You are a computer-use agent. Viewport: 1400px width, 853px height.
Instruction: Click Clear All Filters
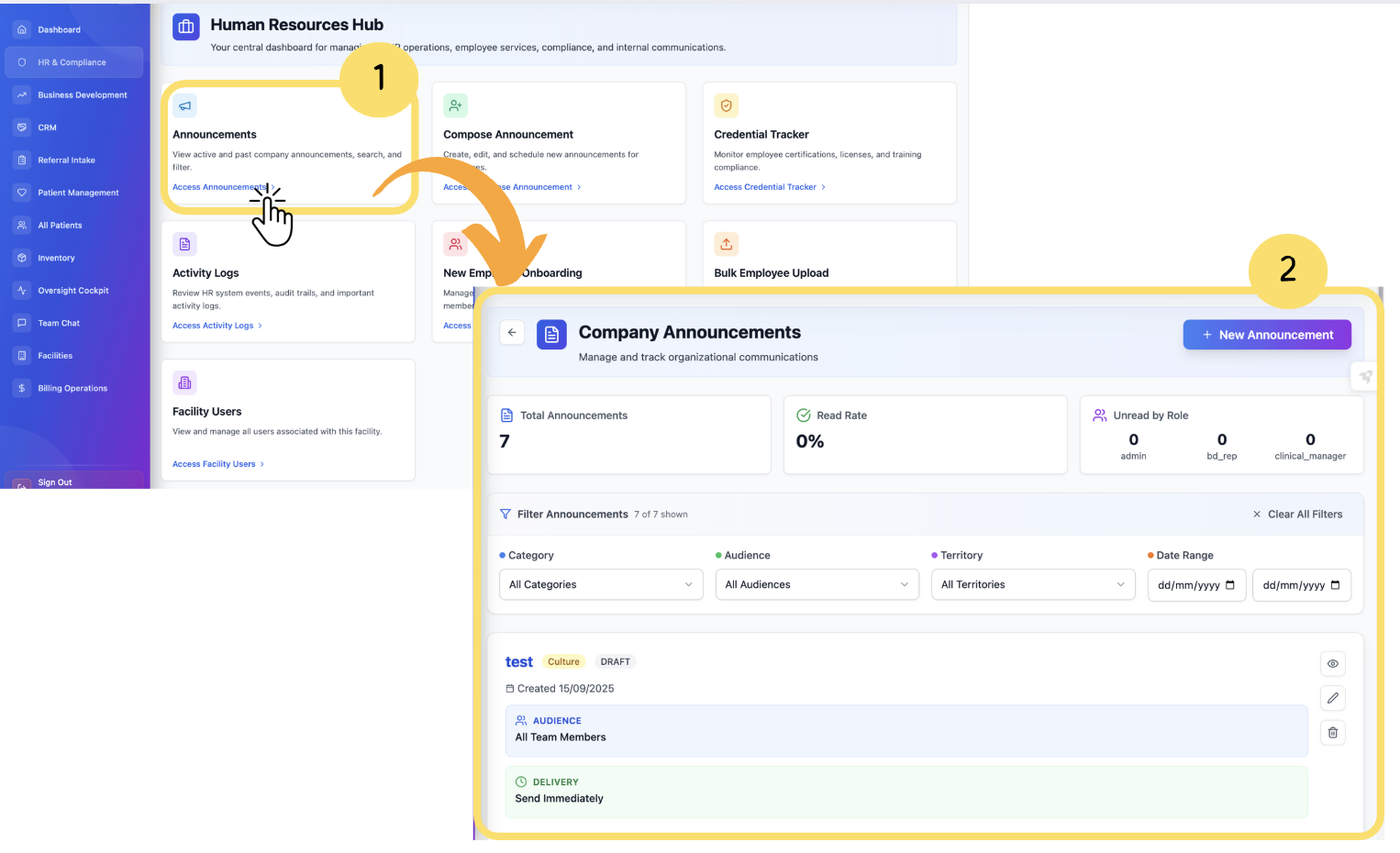(1297, 515)
